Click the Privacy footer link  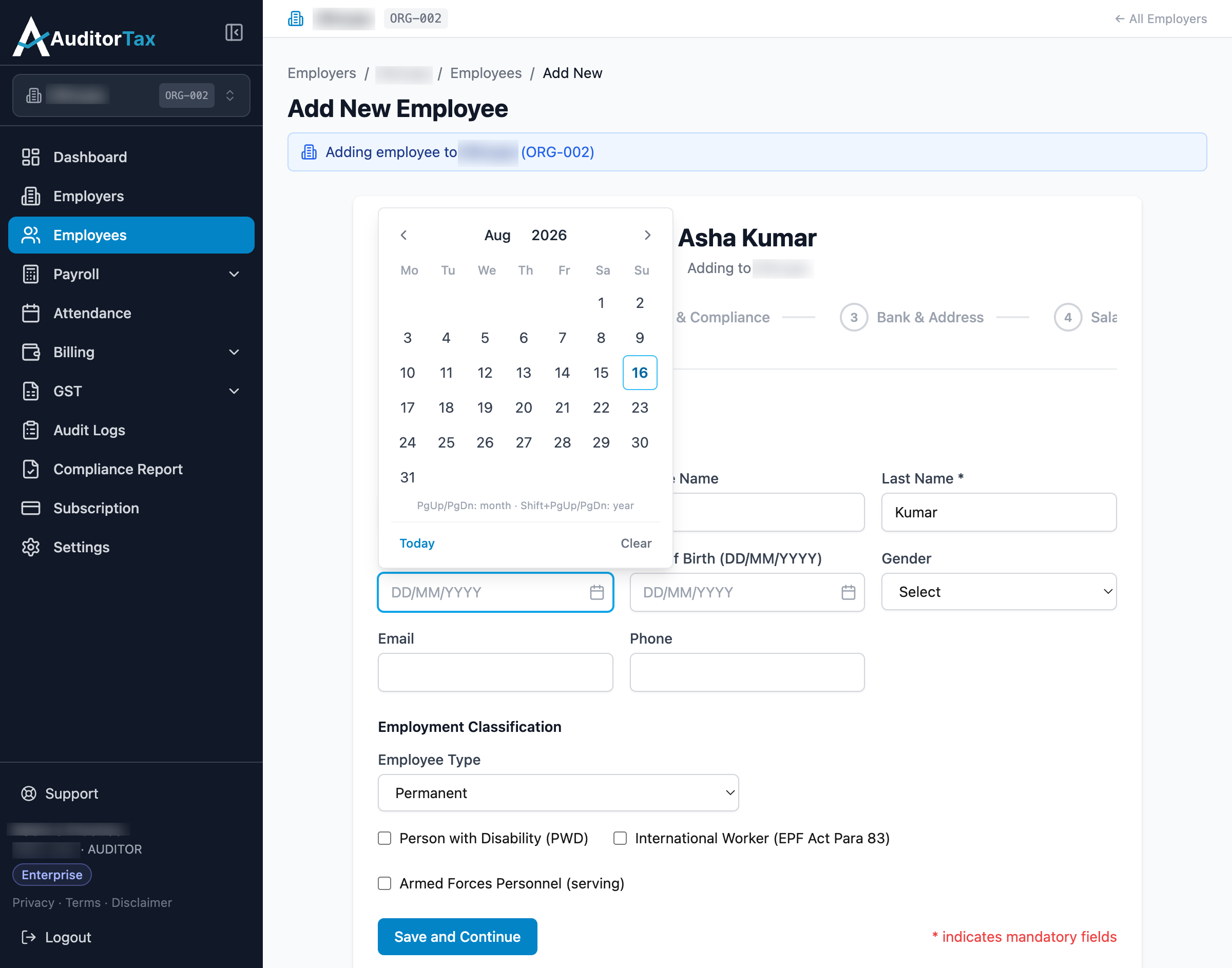coord(33,903)
